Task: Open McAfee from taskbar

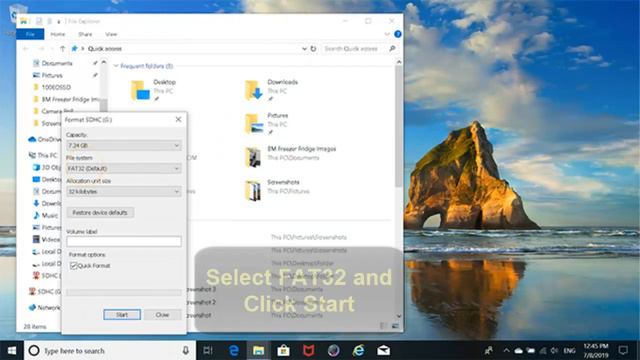Action: click(x=308, y=351)
